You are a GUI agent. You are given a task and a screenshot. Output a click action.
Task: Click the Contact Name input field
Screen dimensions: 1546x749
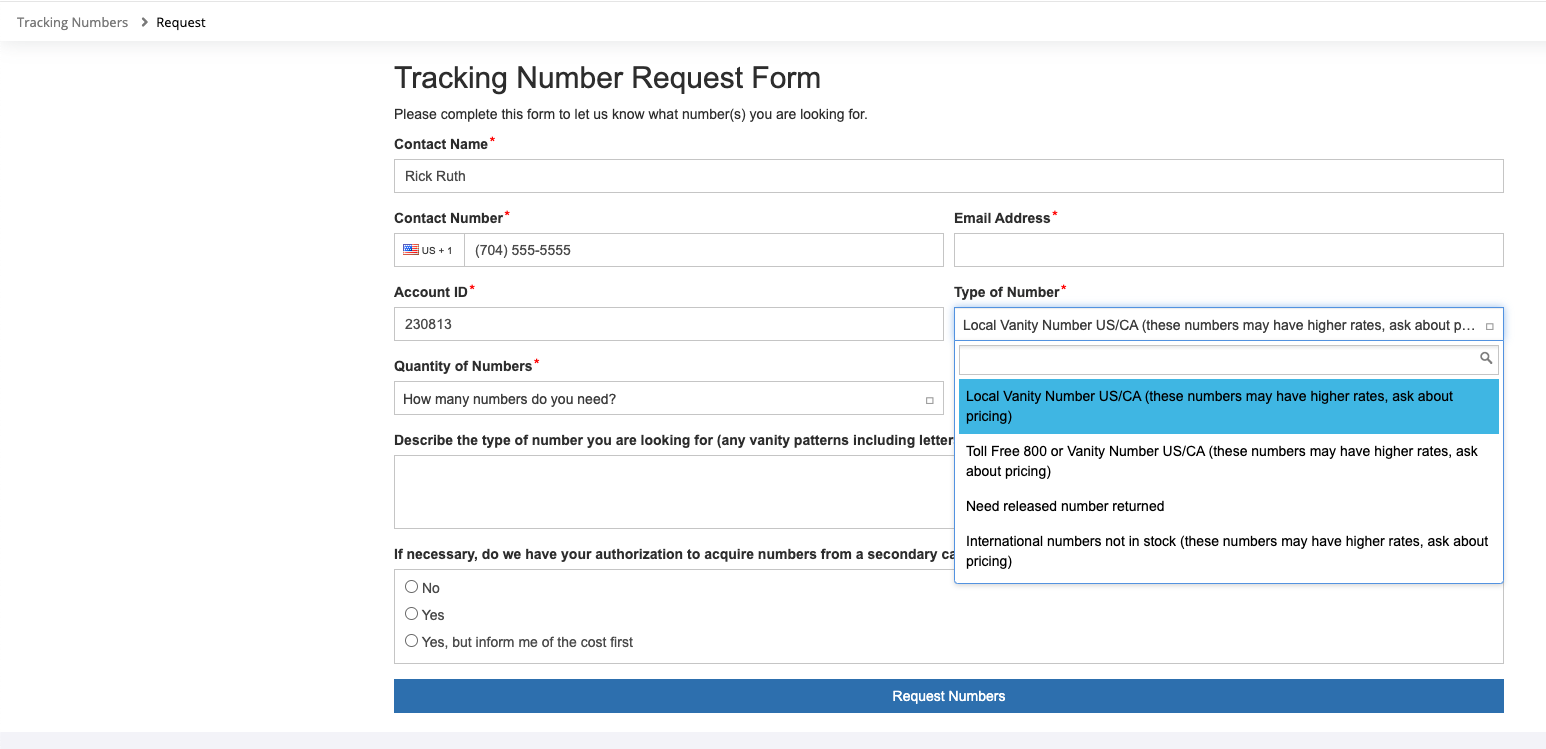pos(948,176)
